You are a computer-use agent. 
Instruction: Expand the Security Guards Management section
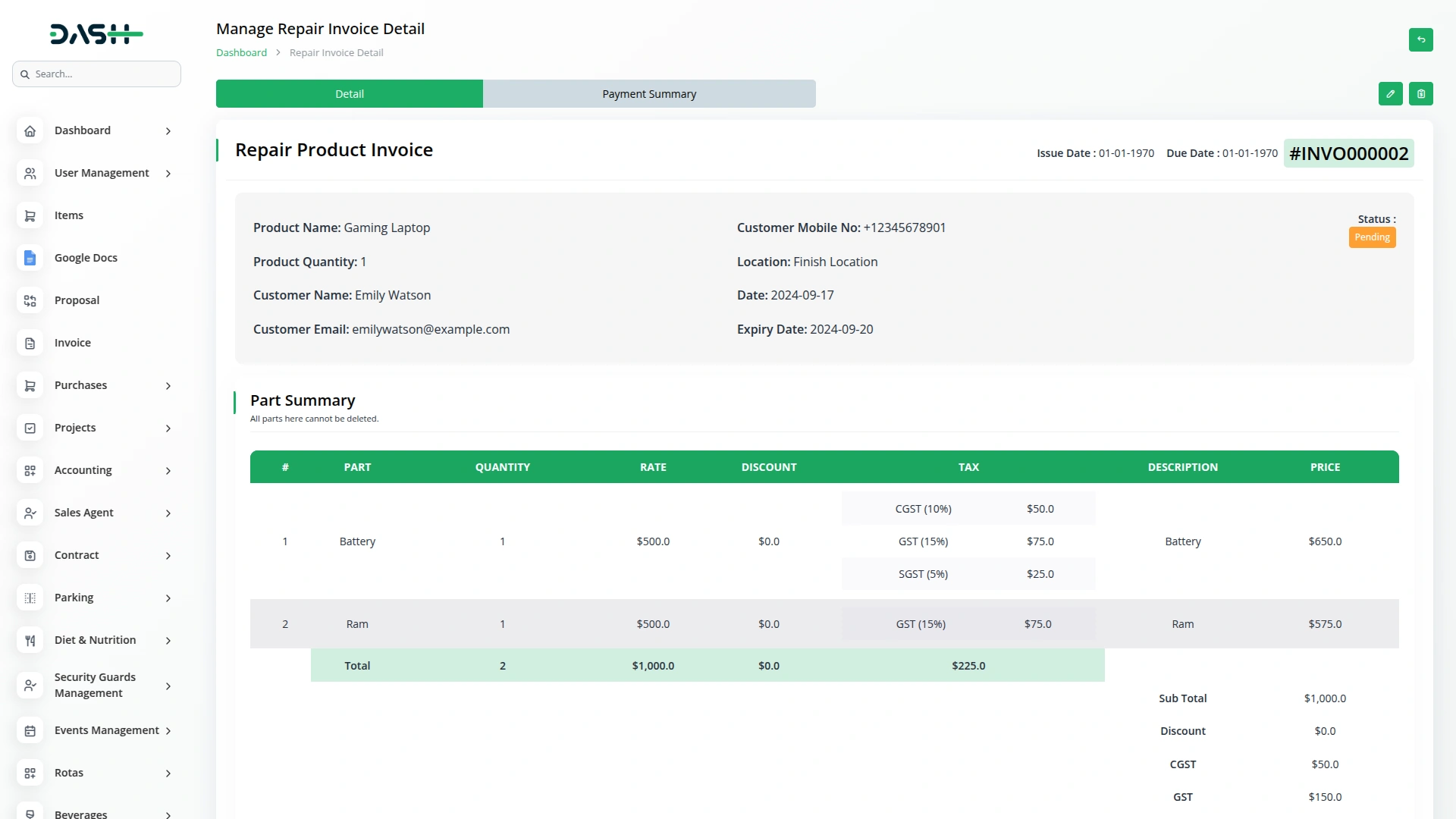(x=168, y=686)
